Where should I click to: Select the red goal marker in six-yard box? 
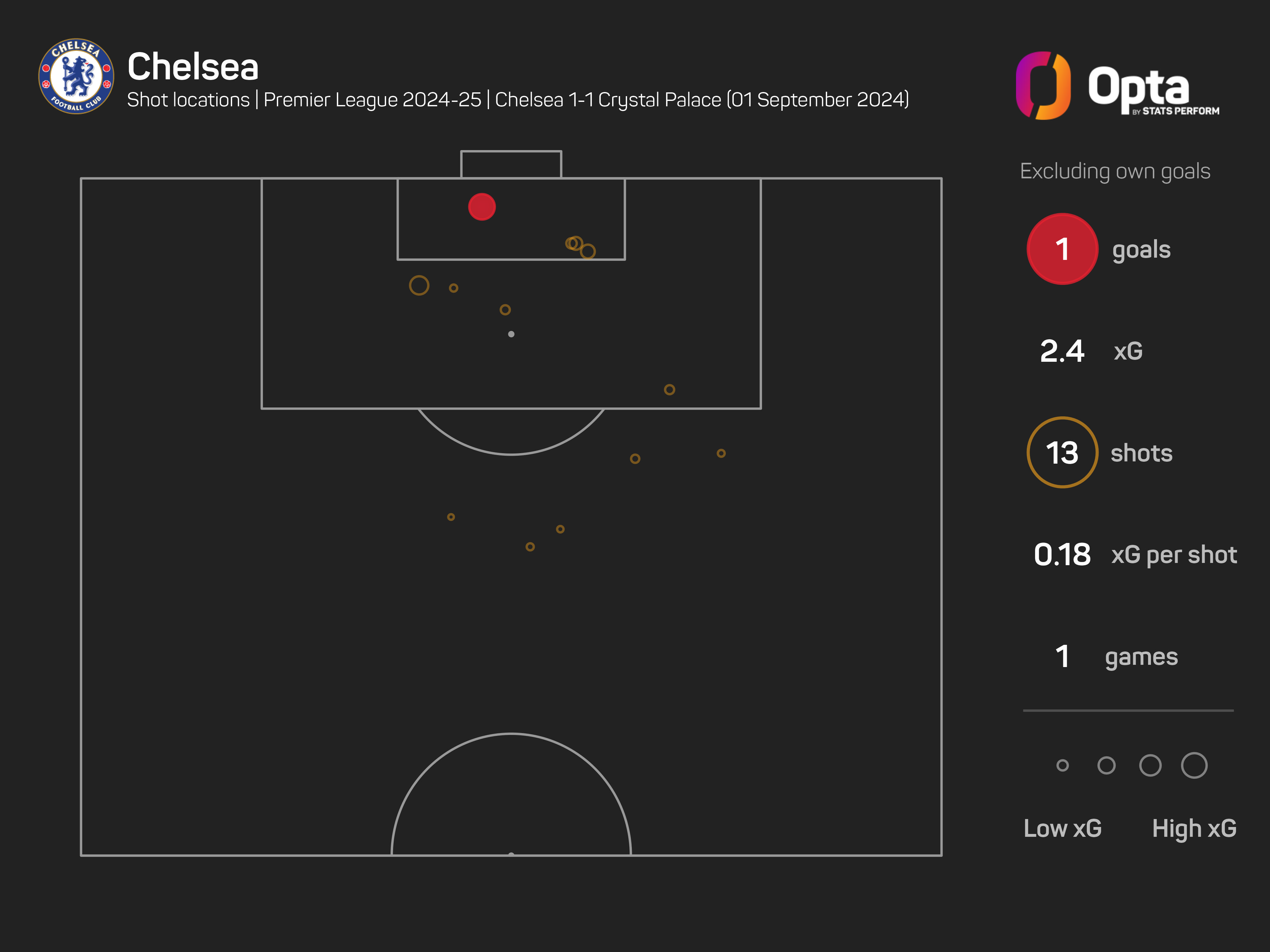click(x=482, y=207)
